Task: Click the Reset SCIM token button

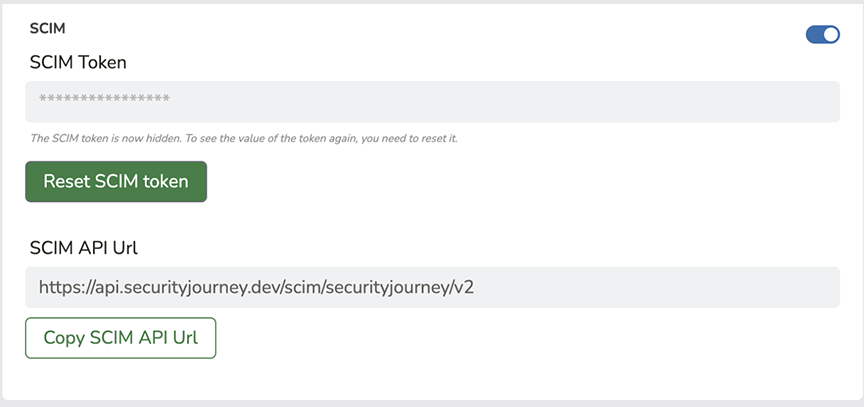Action: point(116,181)
